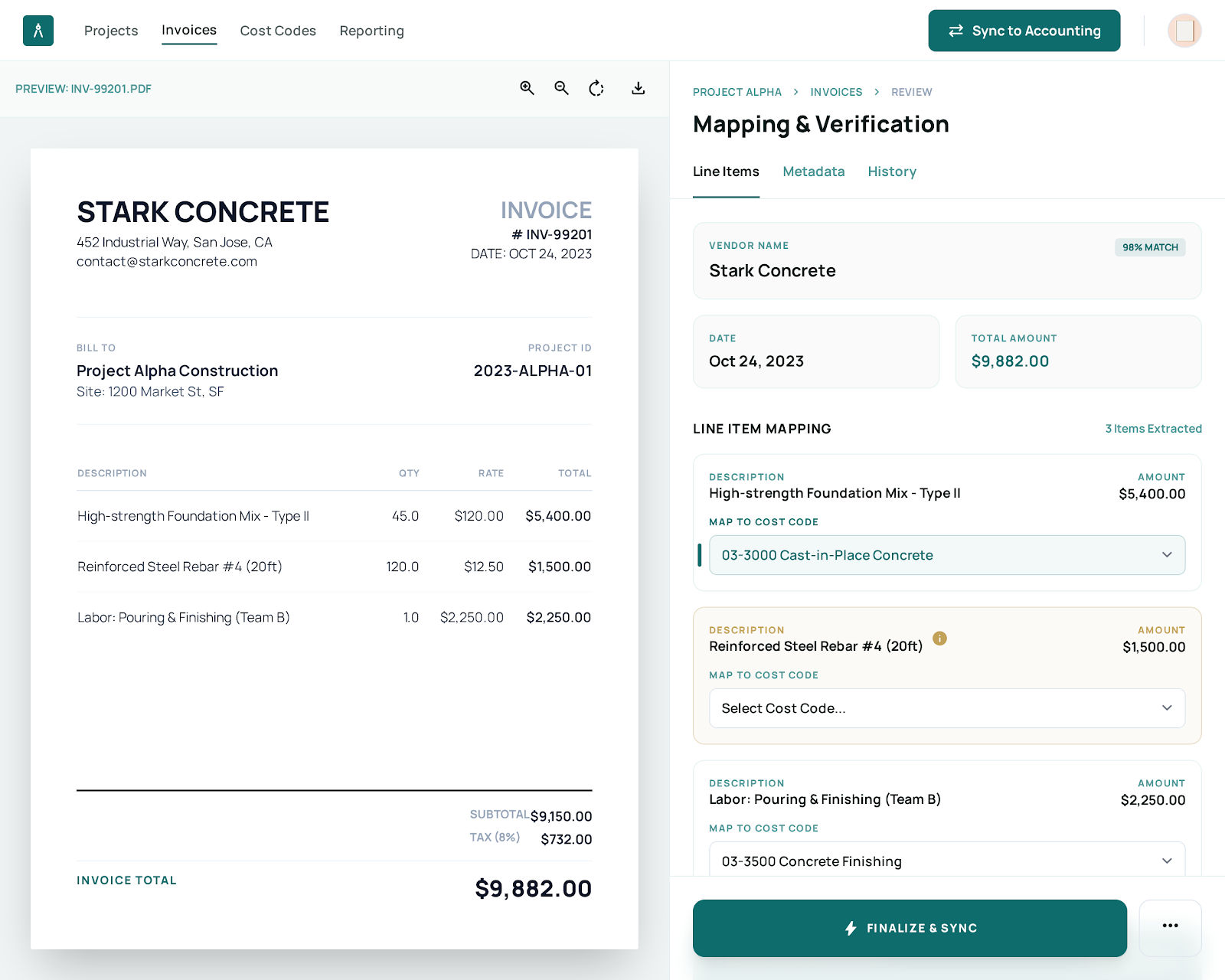Click the compass app logo icon
Viewport: 1225px width, 980px height.
click(38, 31)
